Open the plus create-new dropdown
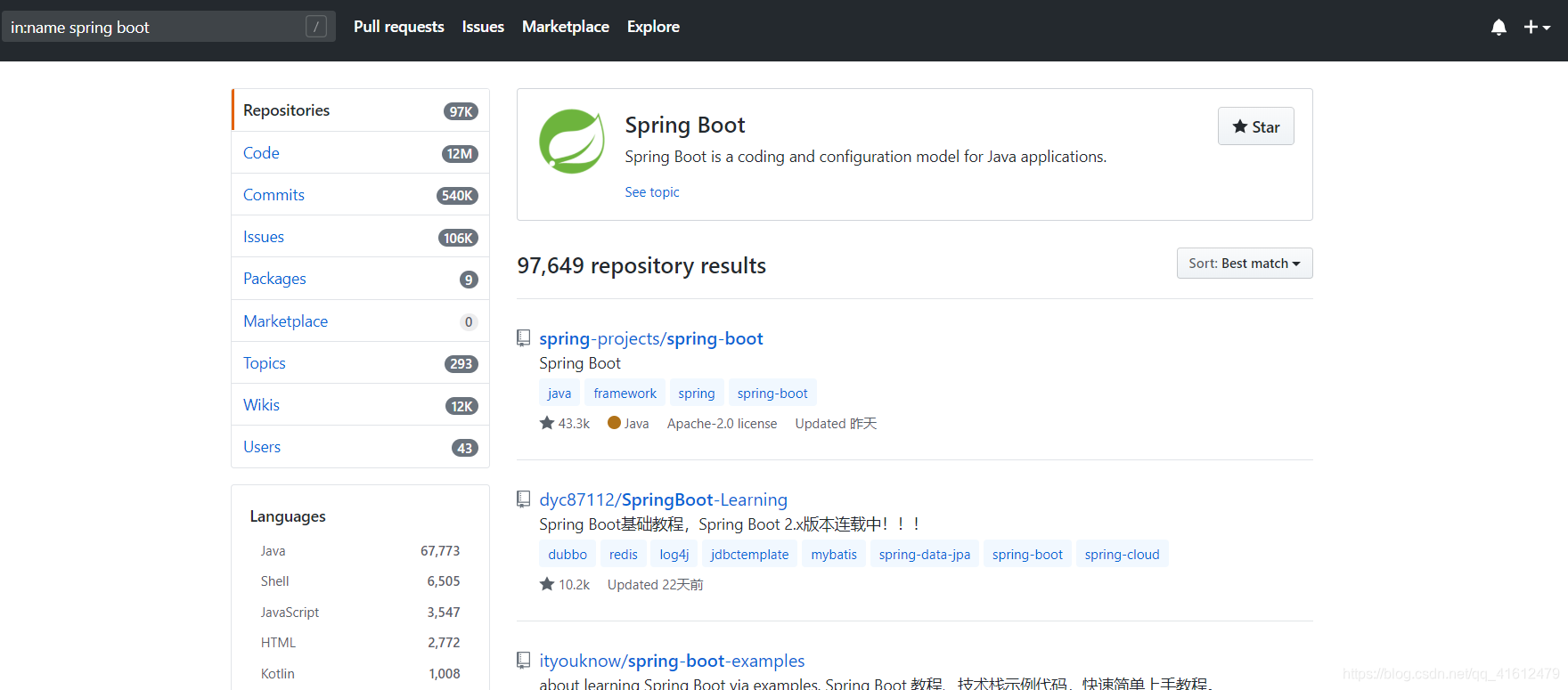1568x690 pixels. [1537, 28]
